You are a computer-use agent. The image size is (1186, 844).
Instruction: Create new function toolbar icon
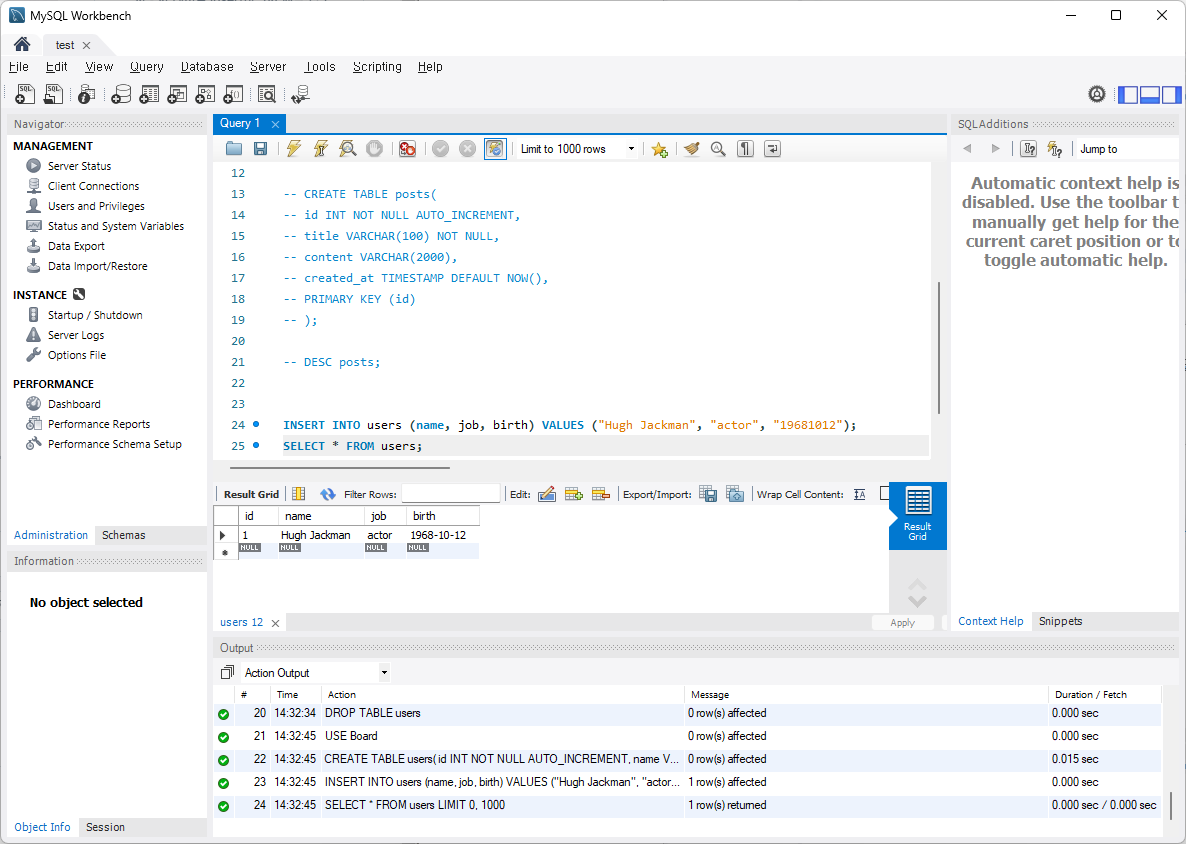pos(234,94)
